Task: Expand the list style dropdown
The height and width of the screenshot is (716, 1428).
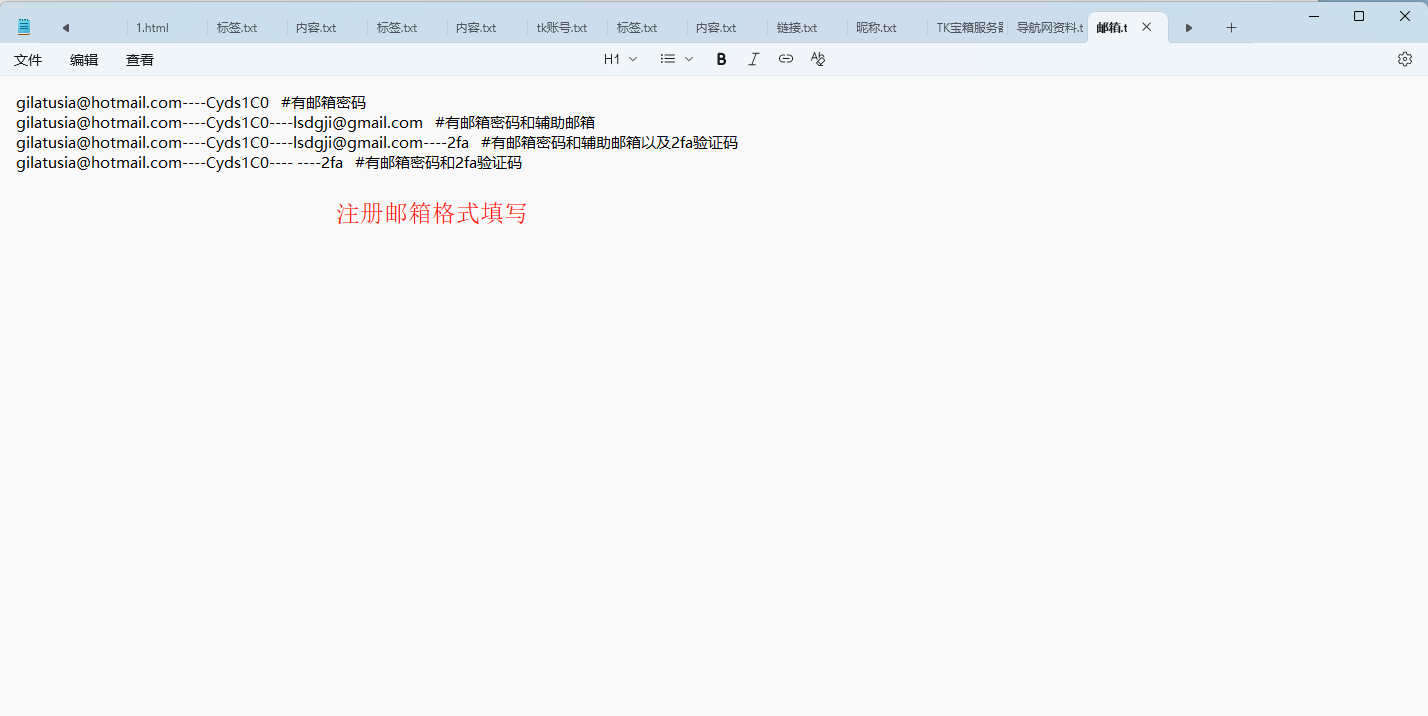Action: [677, 59]
